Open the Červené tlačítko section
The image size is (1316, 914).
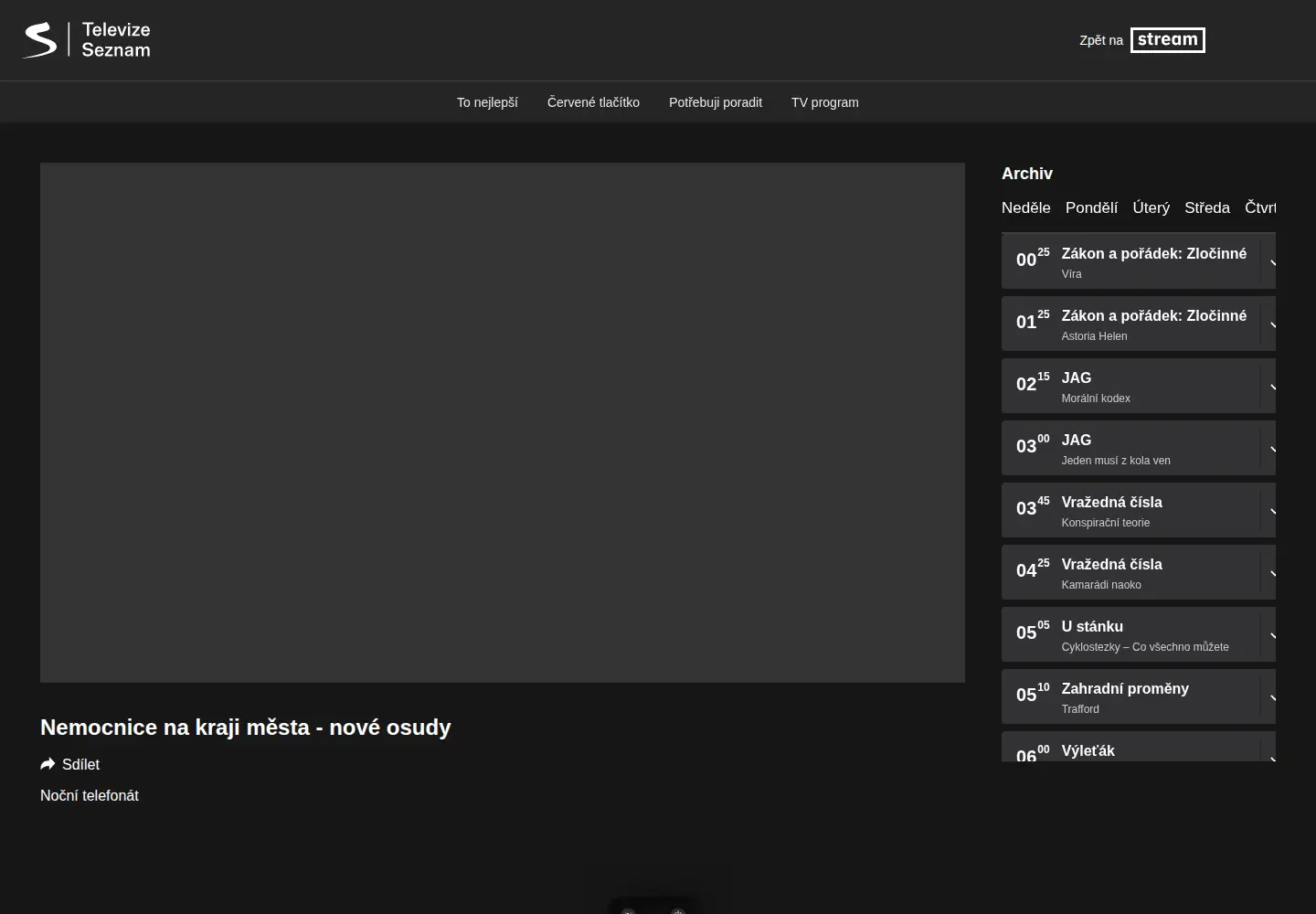coord(593,102)
